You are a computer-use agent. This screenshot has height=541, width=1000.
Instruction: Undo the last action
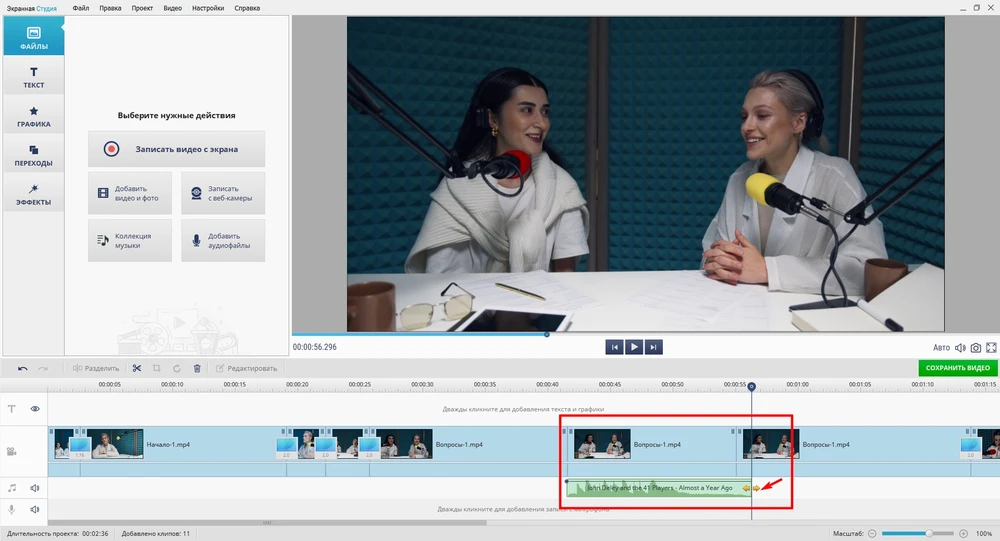click(22, 368)
